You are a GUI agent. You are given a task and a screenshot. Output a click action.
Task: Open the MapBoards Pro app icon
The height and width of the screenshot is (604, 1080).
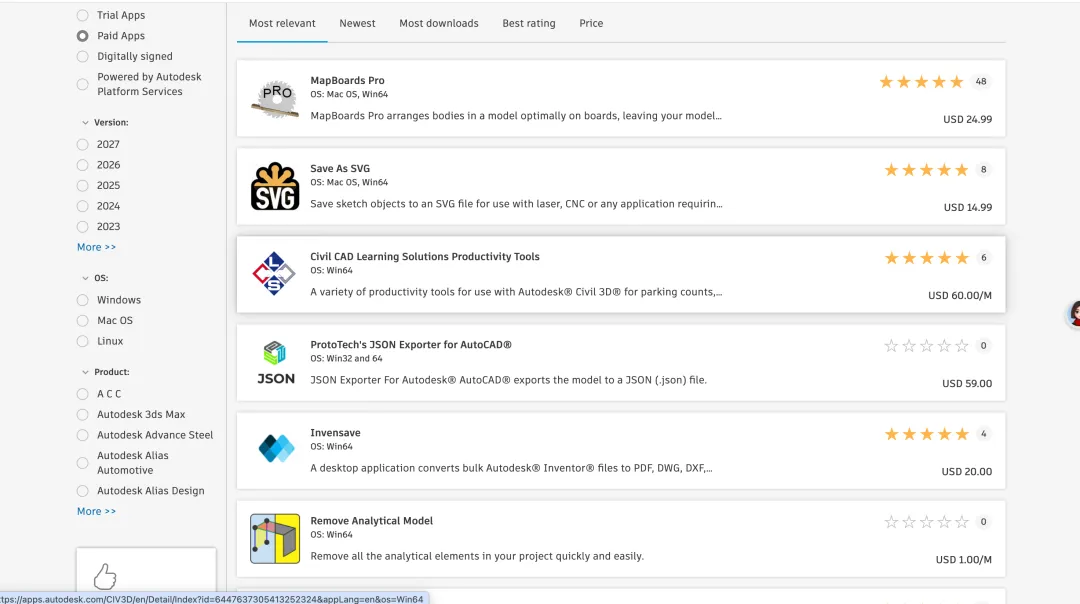pos(275,98)
